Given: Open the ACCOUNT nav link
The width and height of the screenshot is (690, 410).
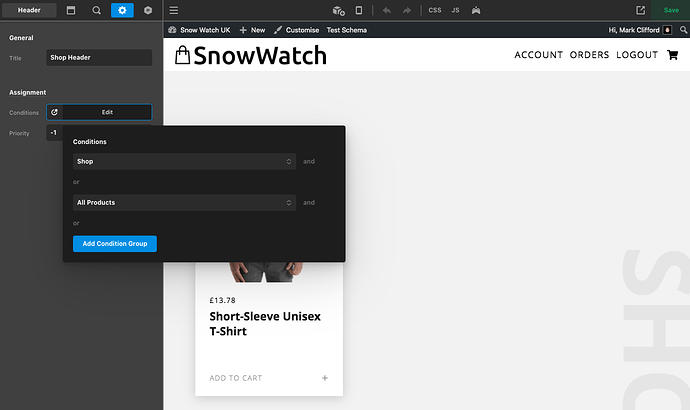Looking at the screenshot, I should (539, 55).
